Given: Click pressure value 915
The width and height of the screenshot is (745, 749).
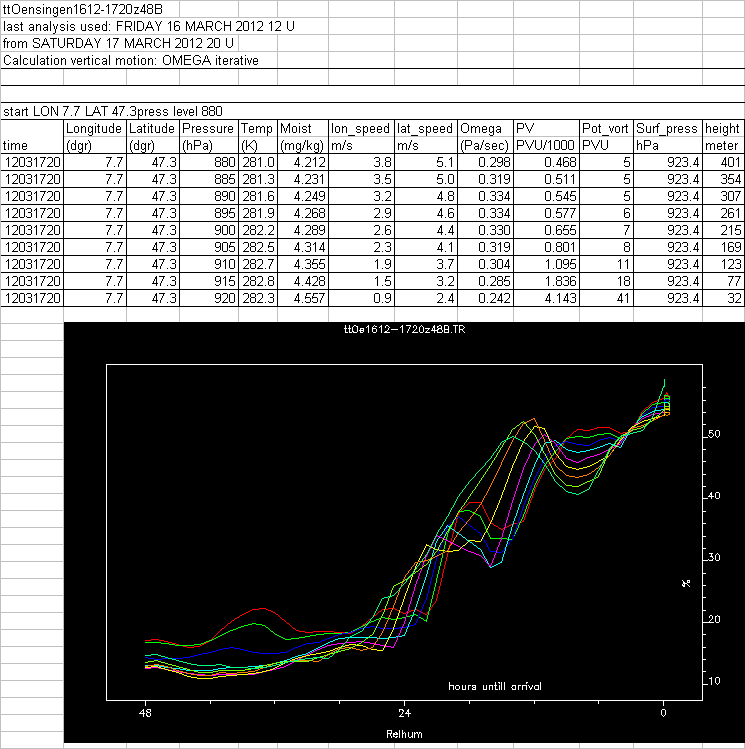Looking at the screenshot, I should click(x=209, y=281).
